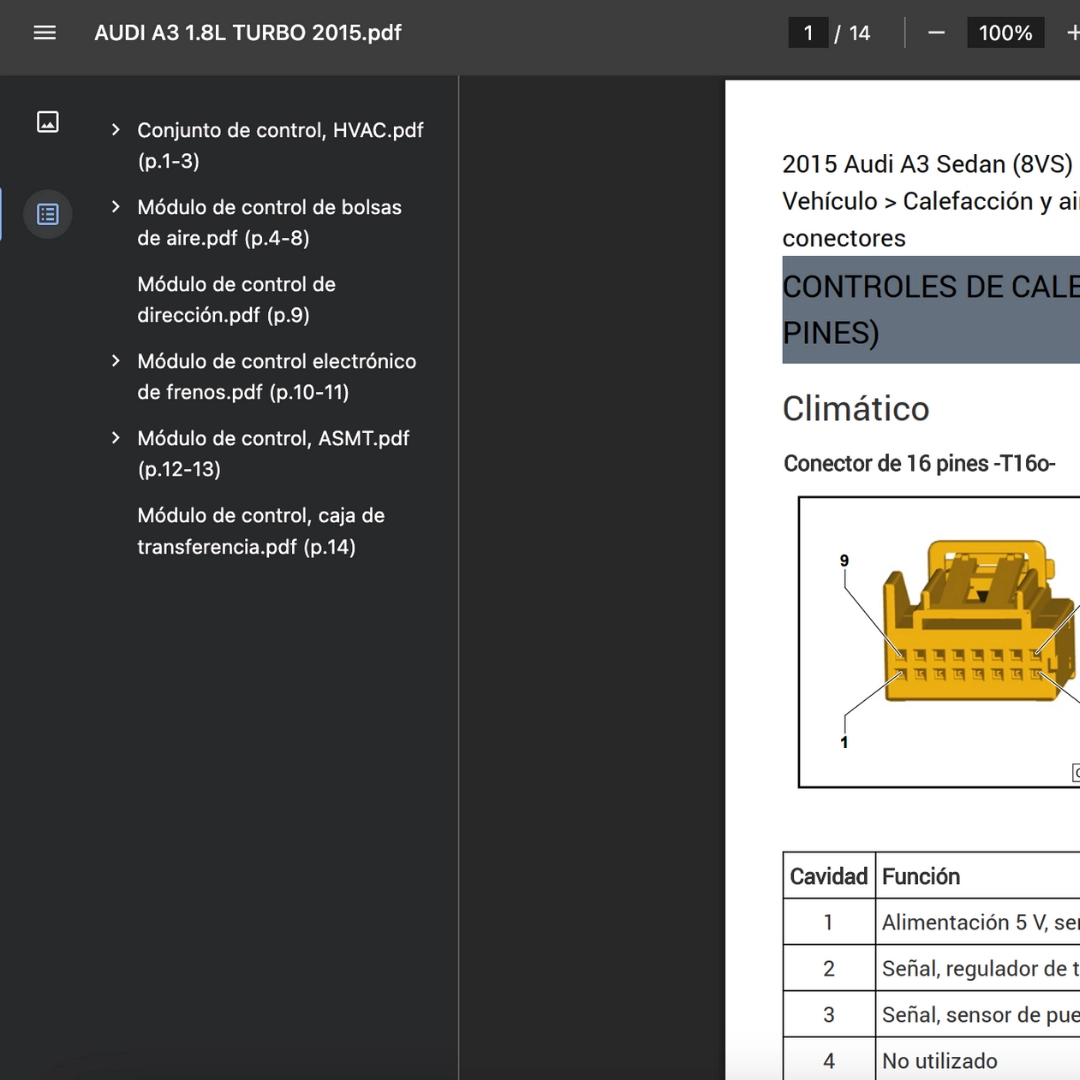Switch sidebar to page thumbnails view
The height and width of the screenshot is (1080, 1080).
47,122
